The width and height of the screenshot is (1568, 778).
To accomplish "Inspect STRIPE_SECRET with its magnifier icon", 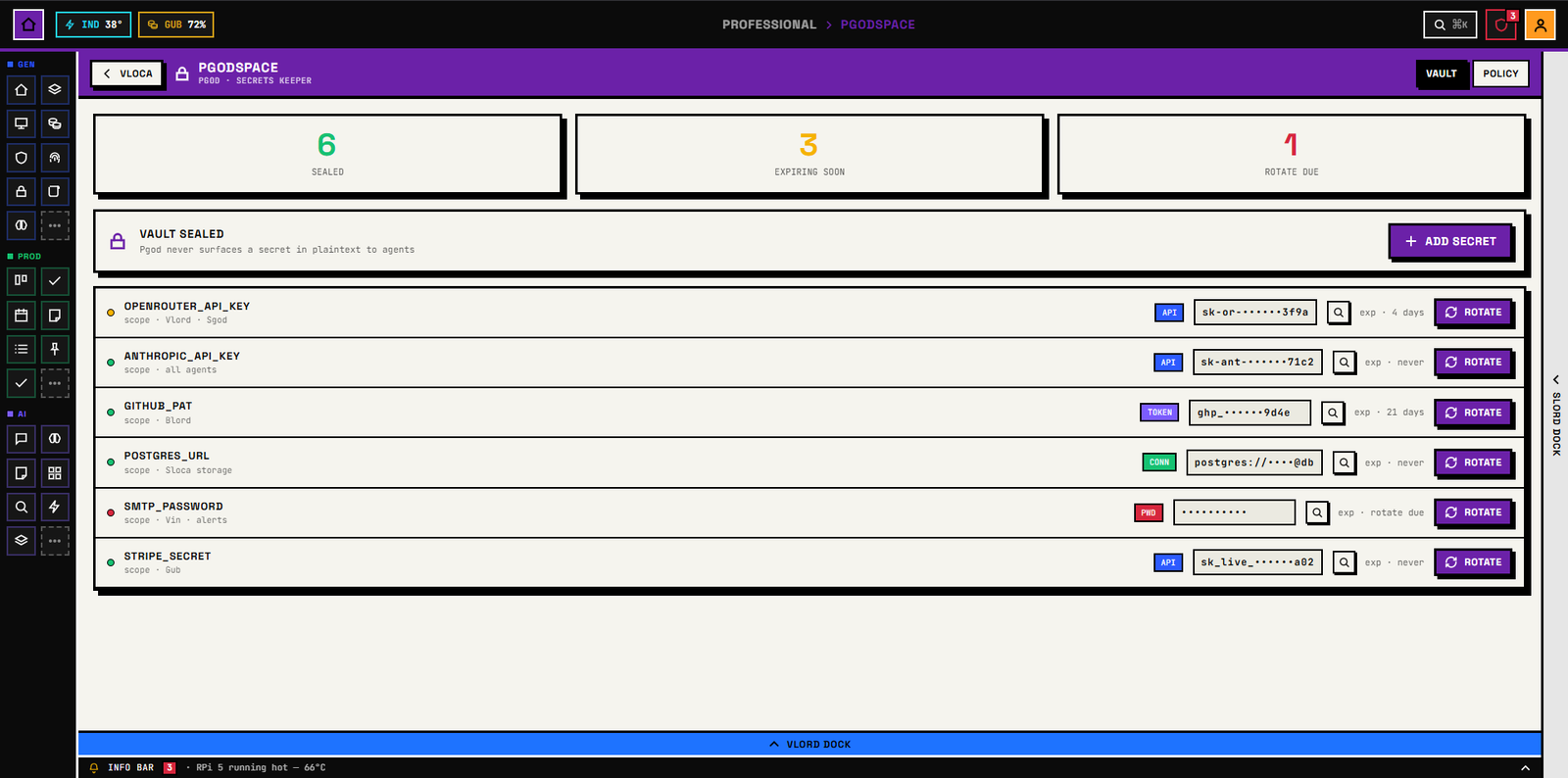I will [1344, 562].
